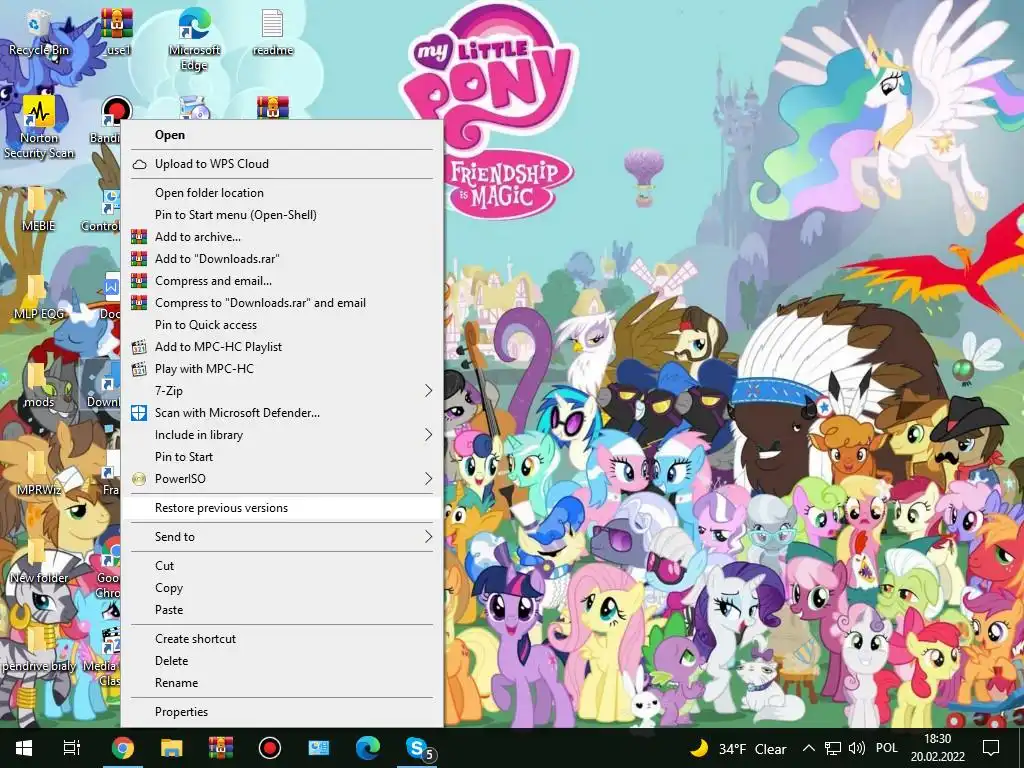Screen dimensions: 1024x768
Task: Open Task View in the taskbar
Action: (71, 748)
